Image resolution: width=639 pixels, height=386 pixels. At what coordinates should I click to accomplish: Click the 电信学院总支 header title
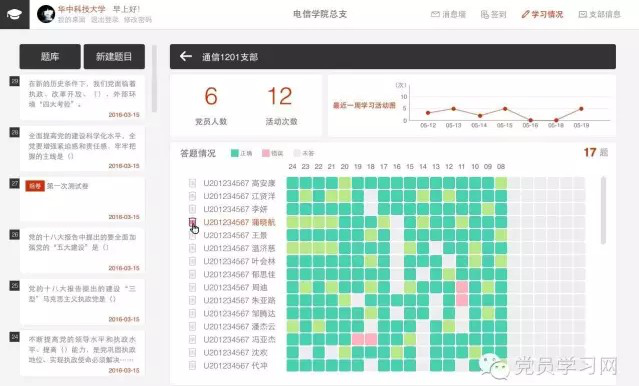pyautogui.click(x=320, y=14)
